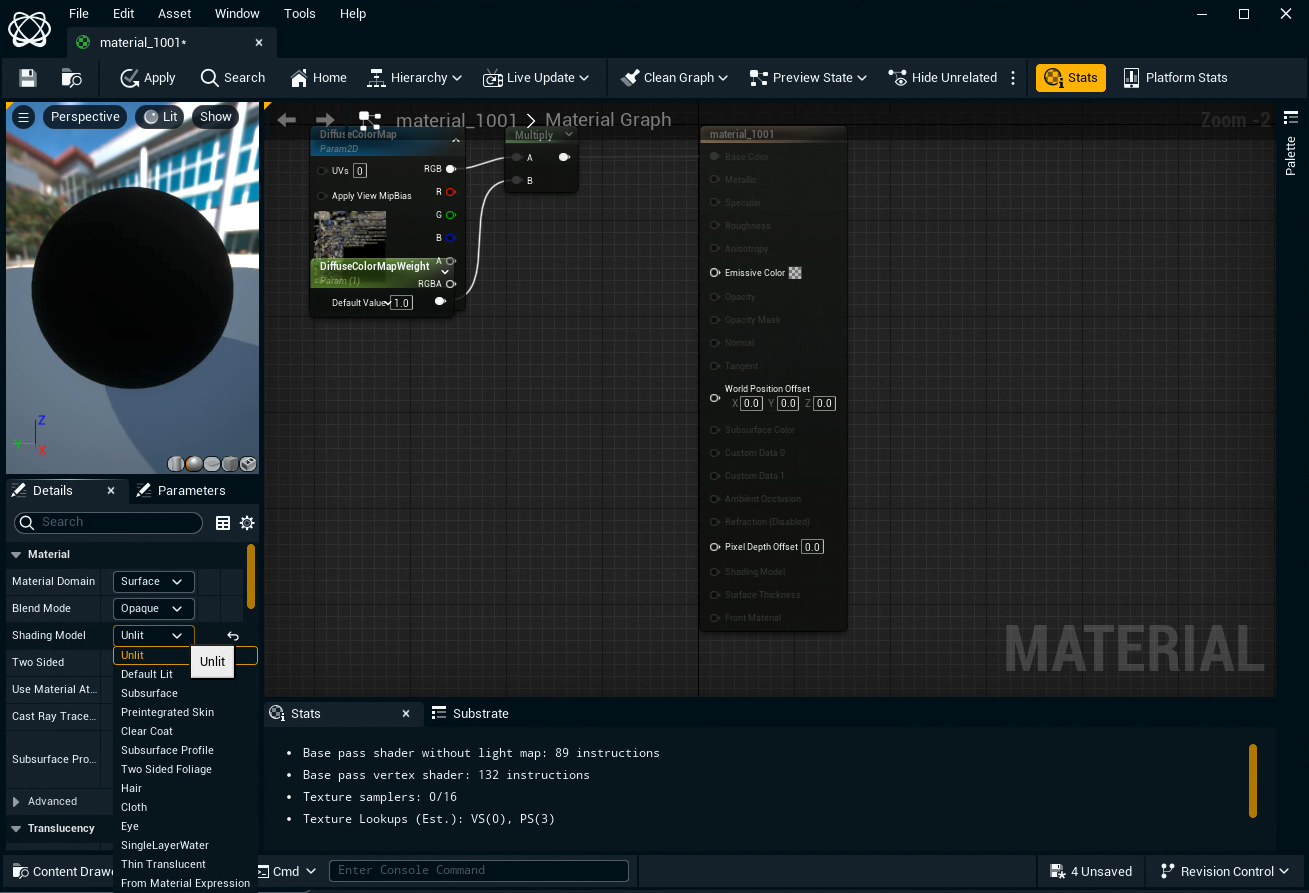Open the Blend Mode dropdown
1309x893 pixels.
tap(153, 608)
